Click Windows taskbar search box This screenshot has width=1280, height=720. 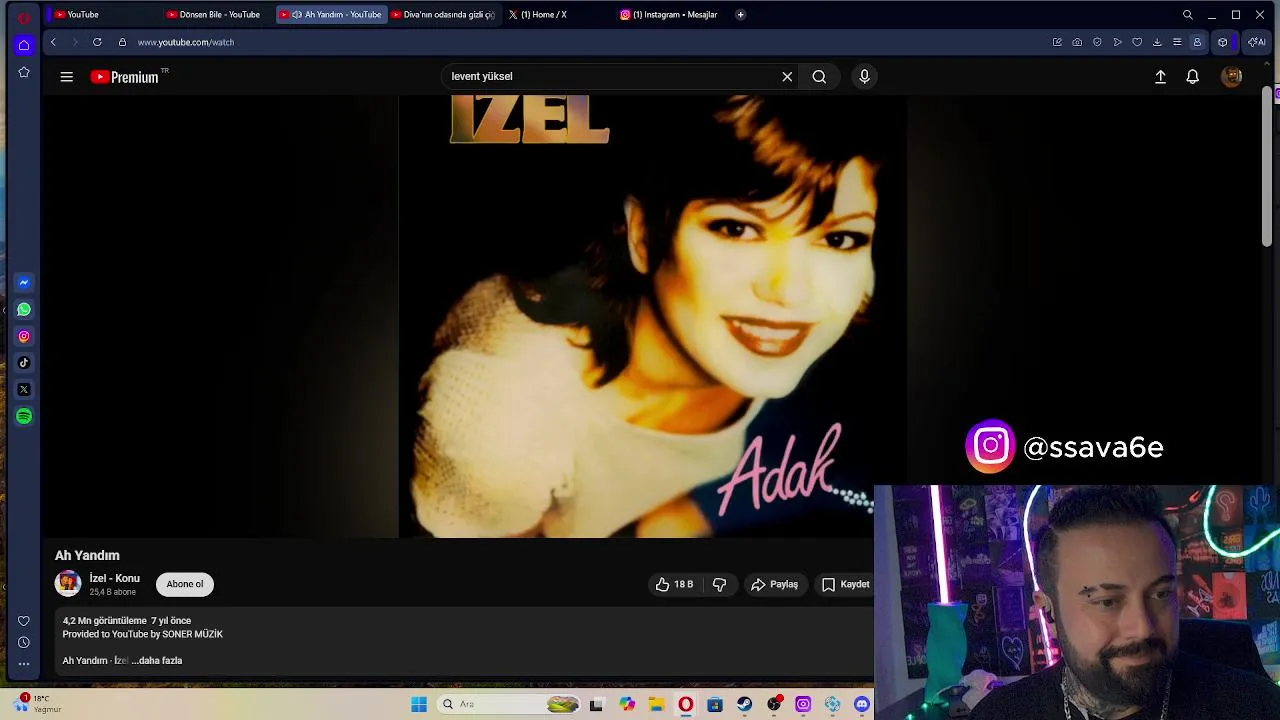tap(510, 704)
